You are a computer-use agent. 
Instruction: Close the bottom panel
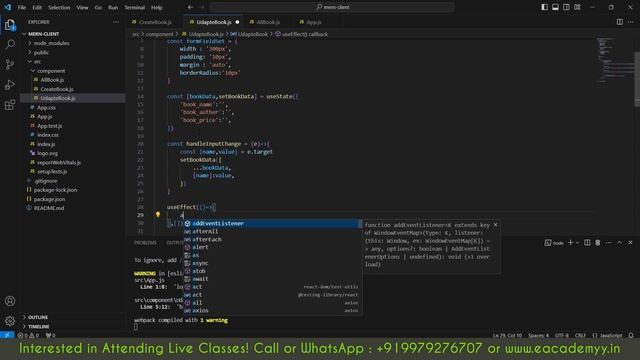(630, 242)
